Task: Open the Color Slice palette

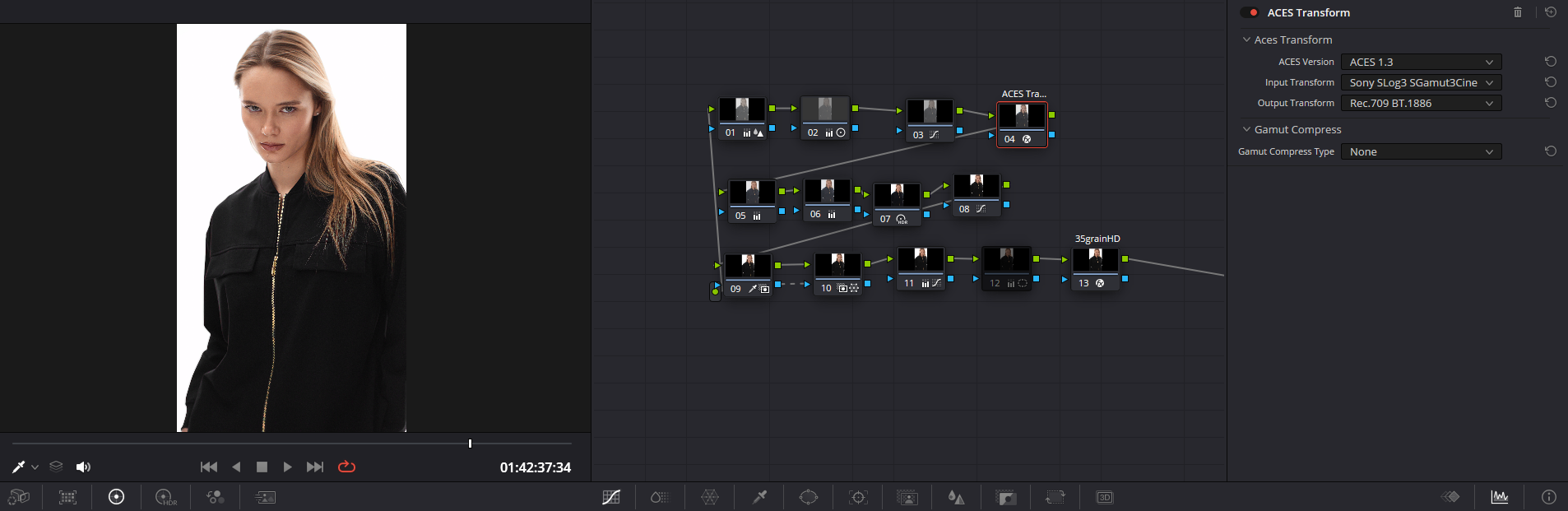Action: point(660,497)
